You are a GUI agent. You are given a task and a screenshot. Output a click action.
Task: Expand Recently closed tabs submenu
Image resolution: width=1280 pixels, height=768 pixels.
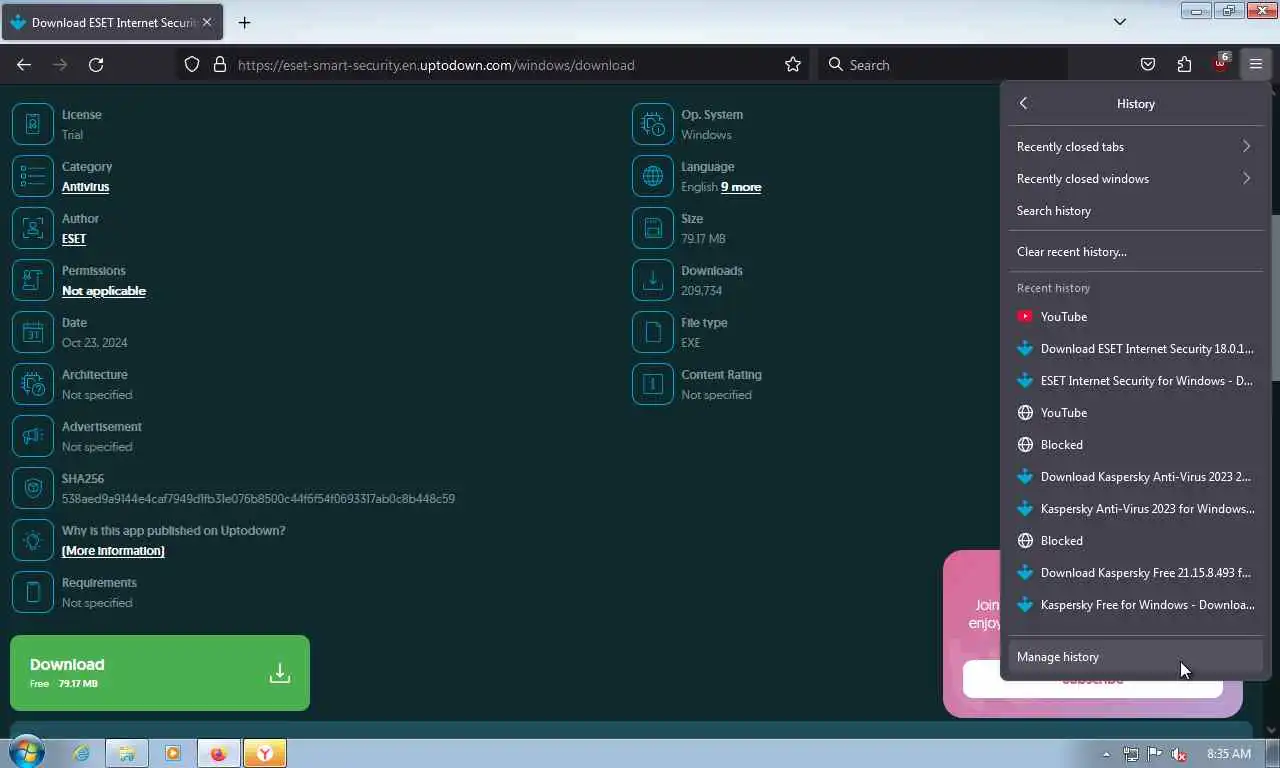click(1135, 147)
